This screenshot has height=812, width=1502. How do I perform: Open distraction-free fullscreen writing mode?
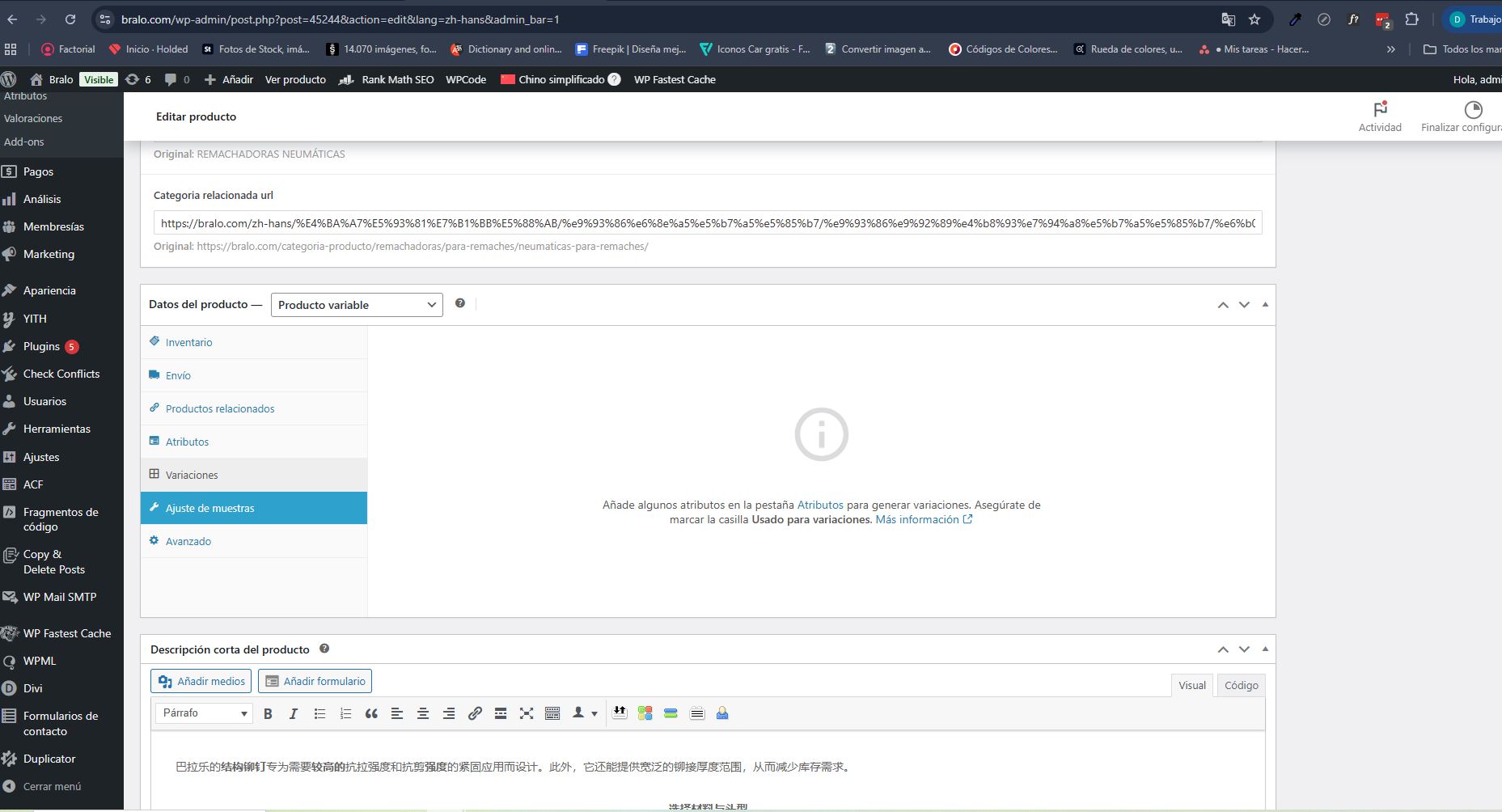pyautogui.click(x=527, y=713)
